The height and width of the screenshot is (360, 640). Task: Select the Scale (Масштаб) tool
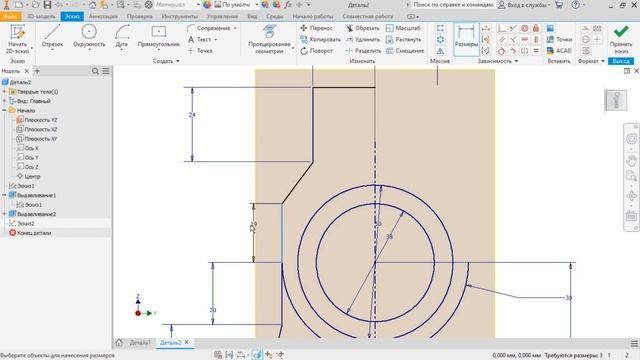403,28
